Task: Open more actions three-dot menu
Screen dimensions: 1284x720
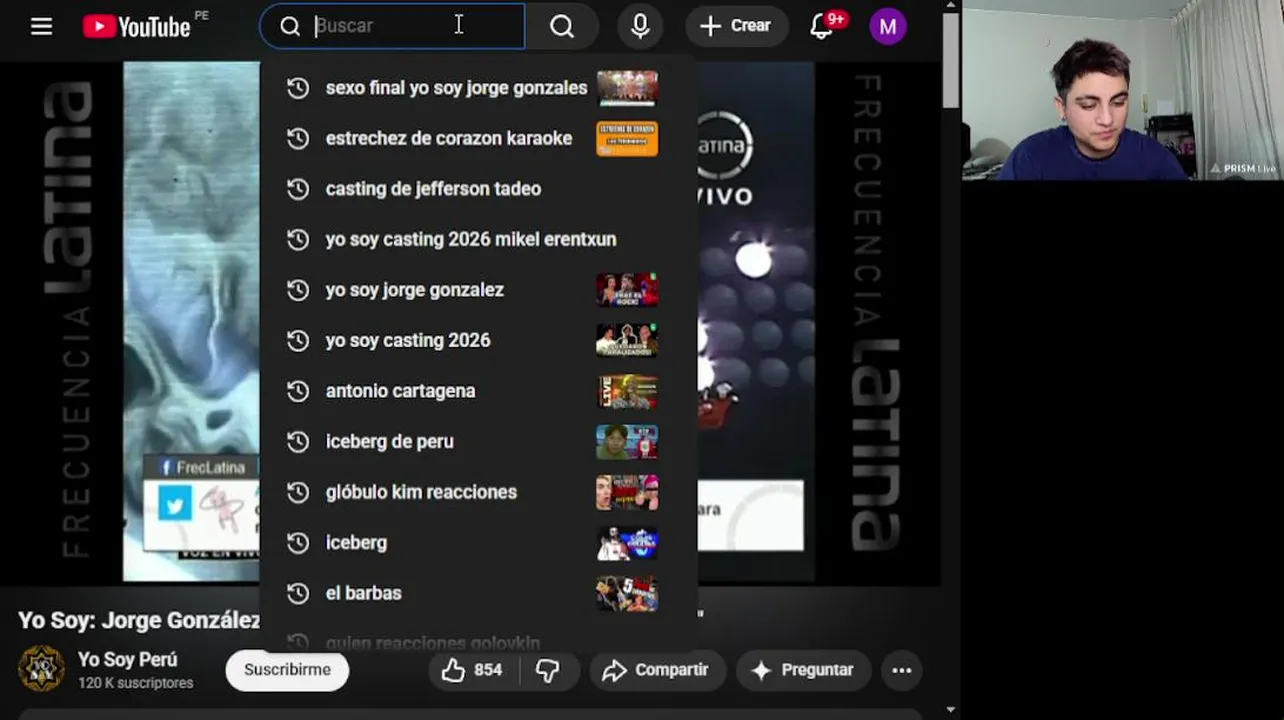Action: 902,670
